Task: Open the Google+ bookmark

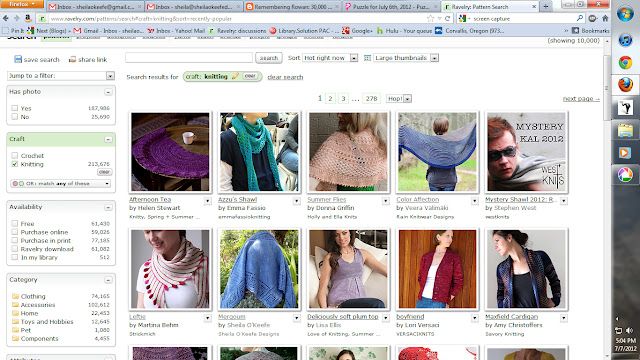Action: pyautogui.click(x=357, y=31)
